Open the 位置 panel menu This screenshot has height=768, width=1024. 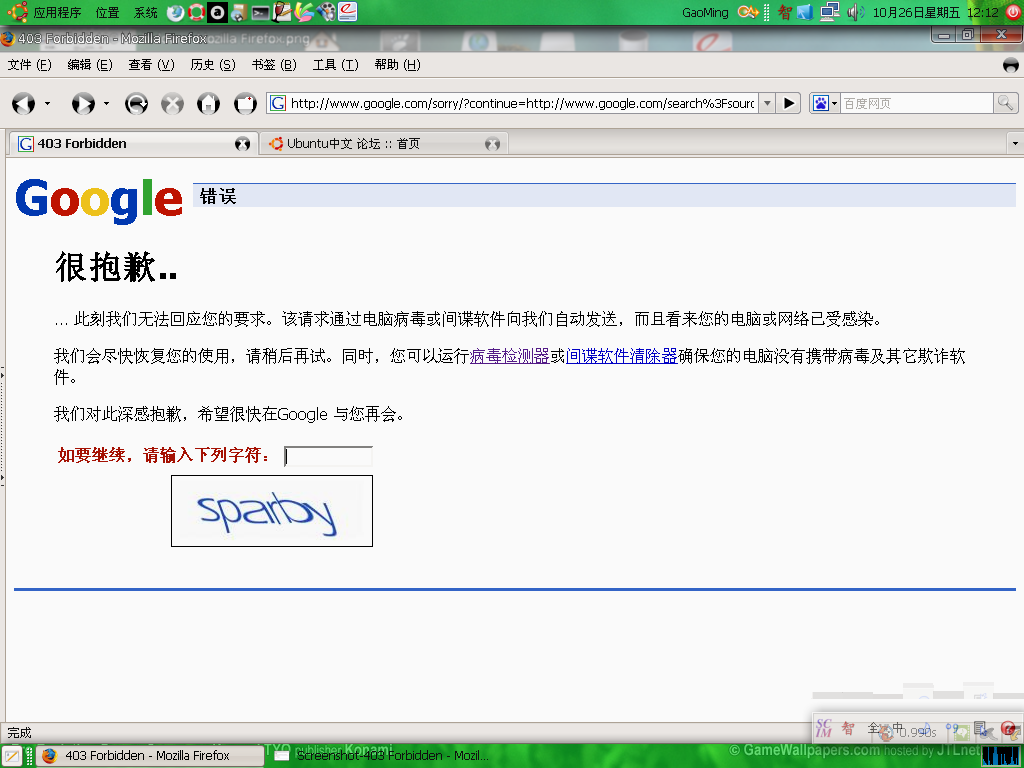click(x=107, y=12)
